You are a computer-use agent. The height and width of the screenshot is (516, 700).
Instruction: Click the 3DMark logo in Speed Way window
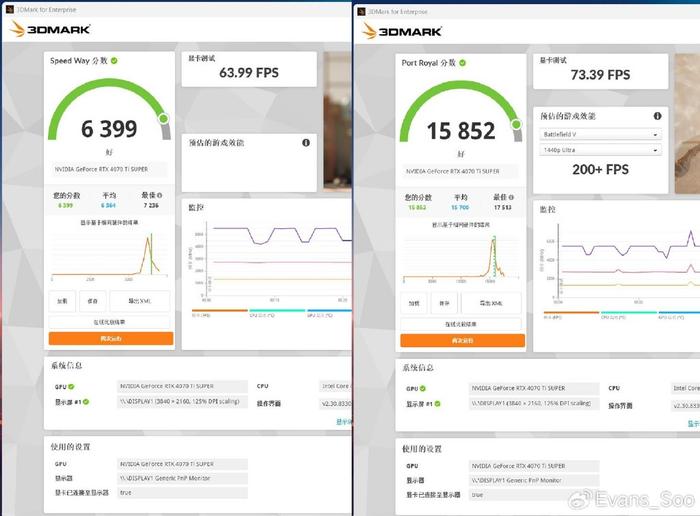[x=50, y=29]
